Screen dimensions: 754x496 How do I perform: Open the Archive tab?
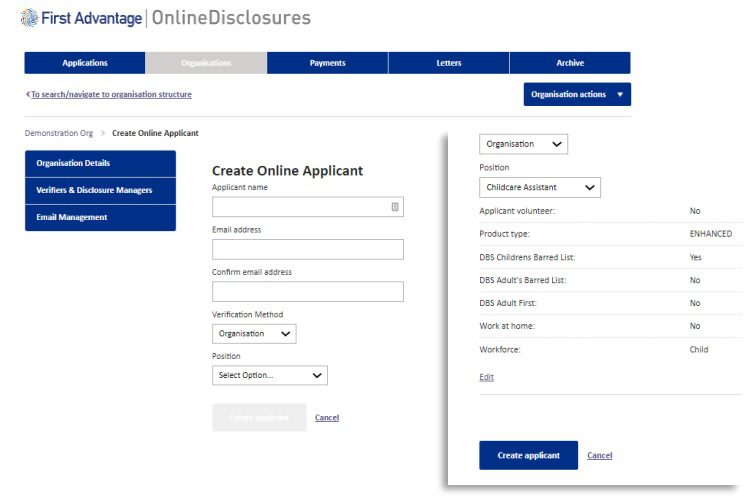point(570,63)
